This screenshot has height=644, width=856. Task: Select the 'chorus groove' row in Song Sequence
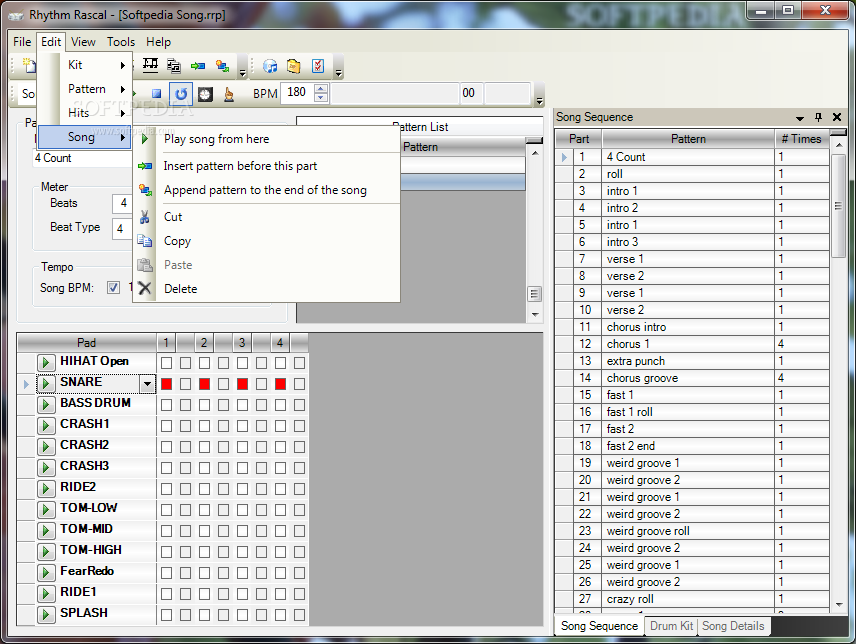click(x=692, y=378)
